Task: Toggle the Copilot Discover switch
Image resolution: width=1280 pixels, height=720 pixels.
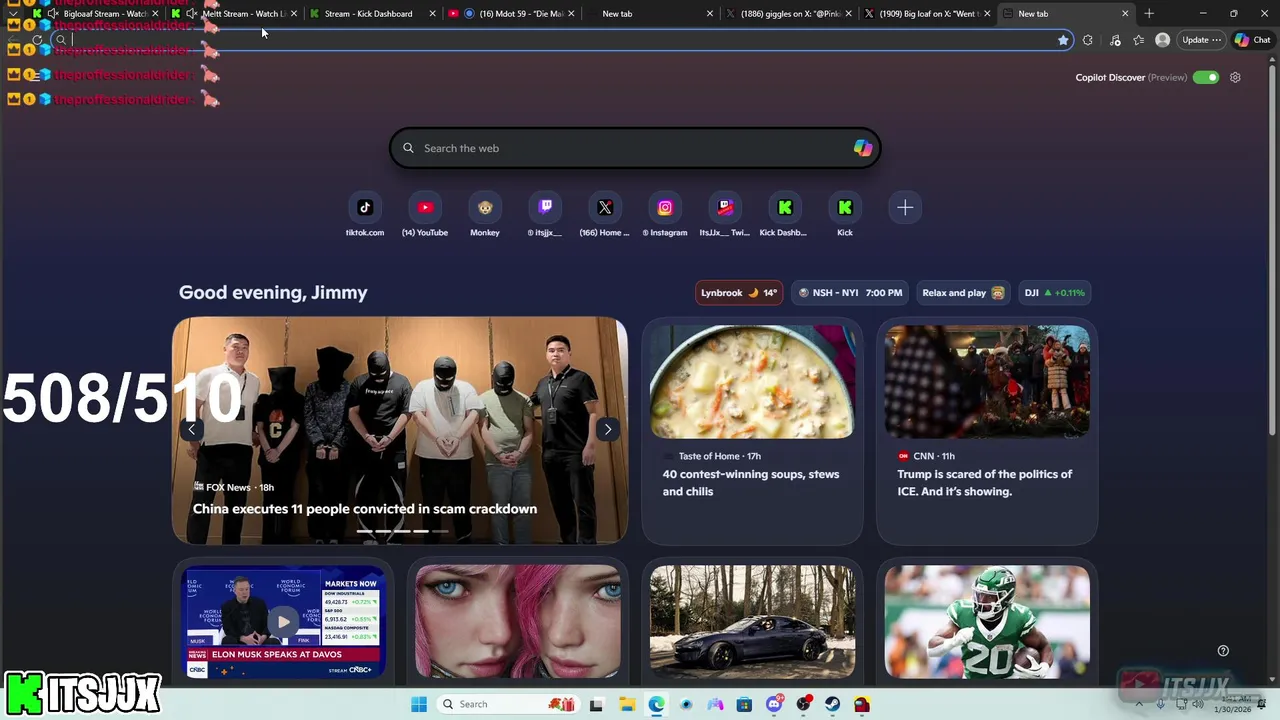Action: click(x=1206, y=77)
